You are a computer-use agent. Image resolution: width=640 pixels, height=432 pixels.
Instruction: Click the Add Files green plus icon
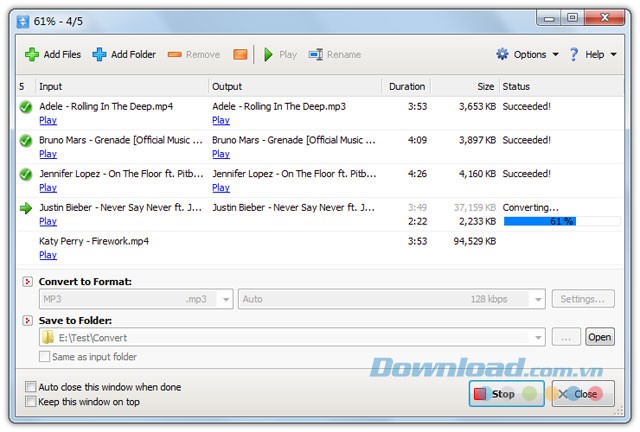[x=31, y=54]
